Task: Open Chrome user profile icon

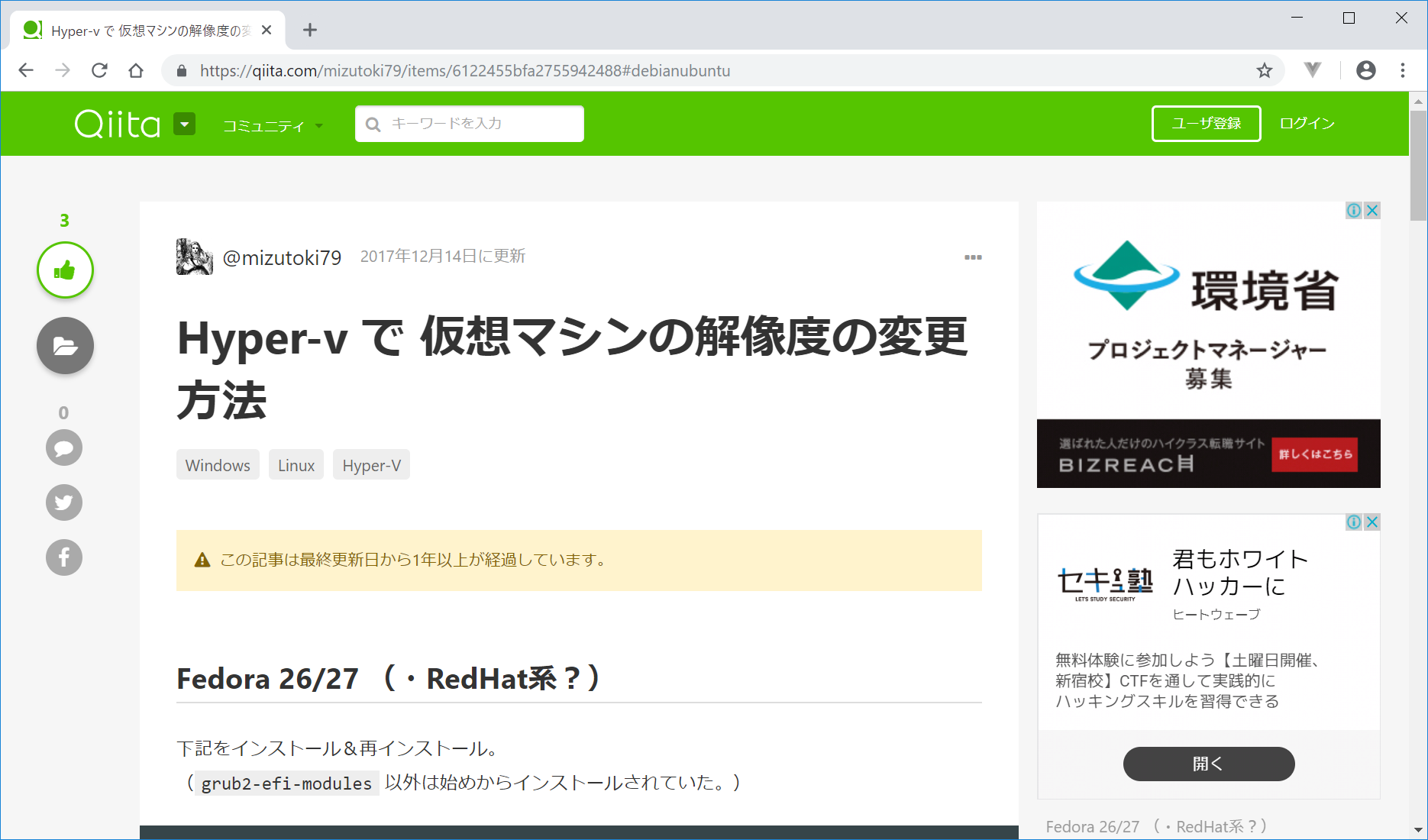Action: [x=1365, y=71]
